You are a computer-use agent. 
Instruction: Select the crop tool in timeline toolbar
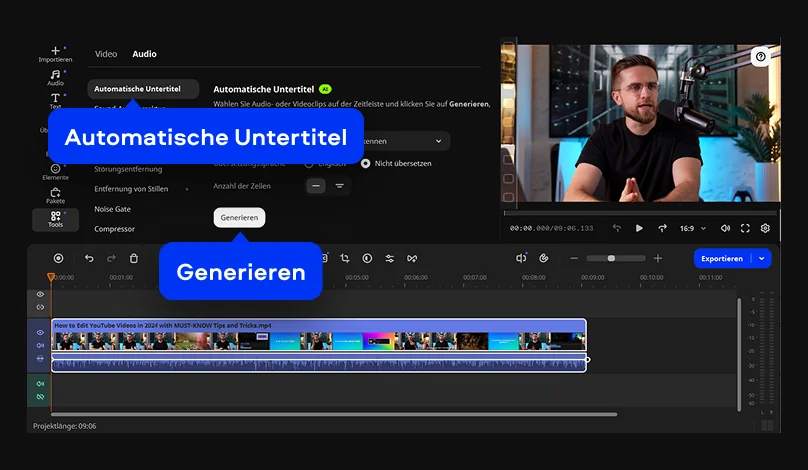pos(345,258)
